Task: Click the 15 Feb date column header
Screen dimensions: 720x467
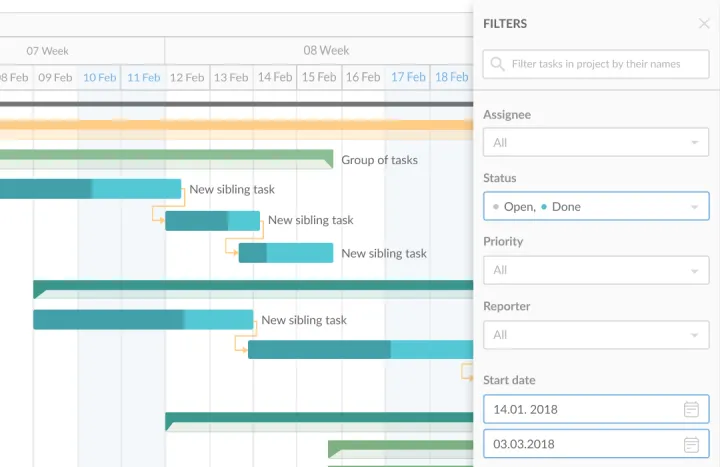Action: 319,77
